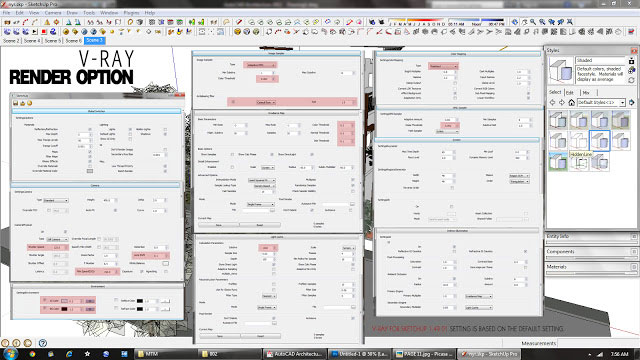
Task: Open the Camera Type Standard dropdown
Action: (x=56, y=200)
